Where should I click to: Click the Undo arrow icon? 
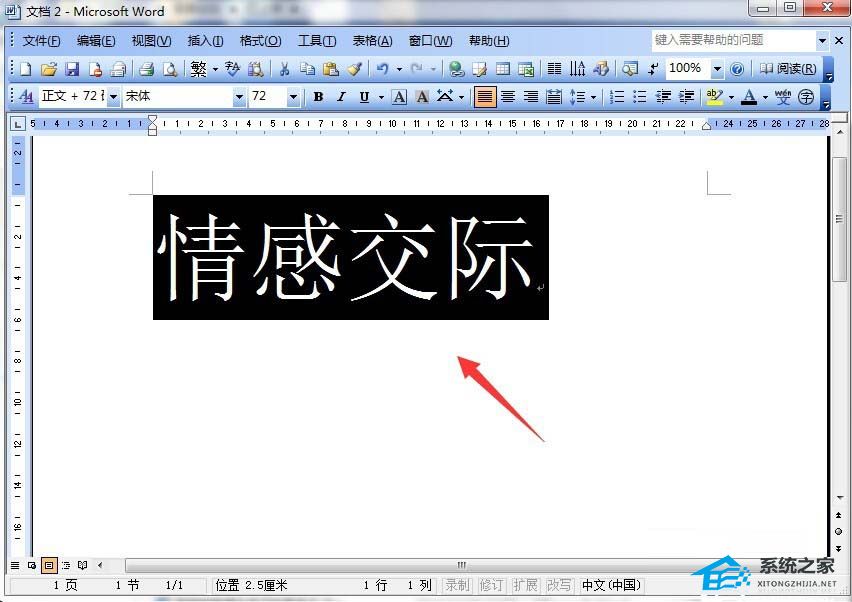pos(383,69)
